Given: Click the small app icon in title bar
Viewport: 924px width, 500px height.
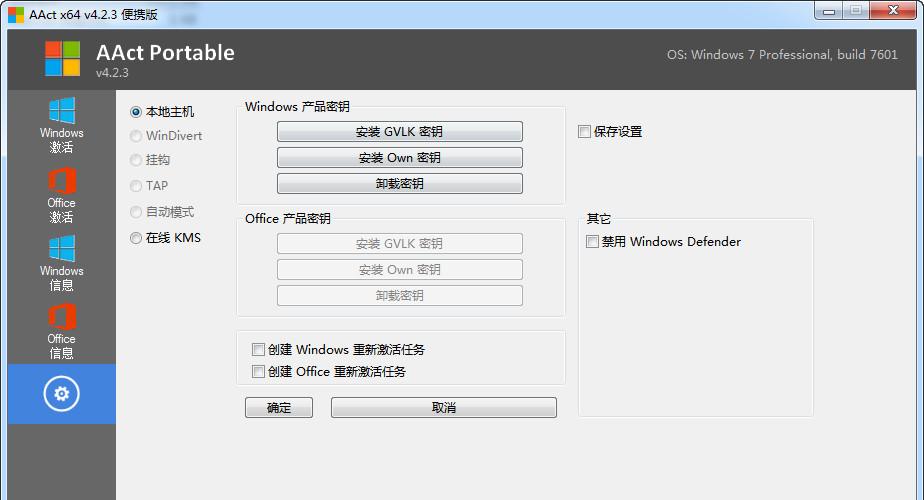Looking at the screenshot, I should 16,15.
